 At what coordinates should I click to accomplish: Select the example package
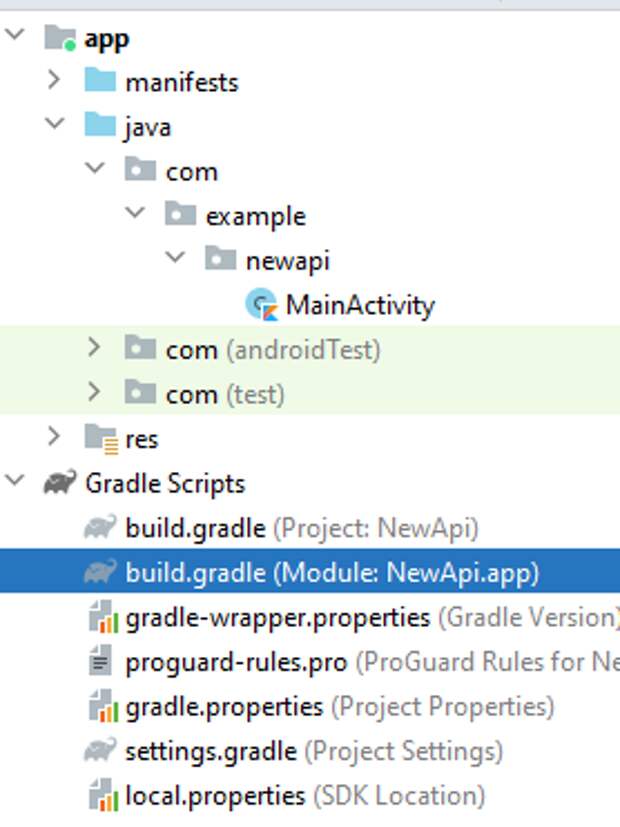point(255,216)
